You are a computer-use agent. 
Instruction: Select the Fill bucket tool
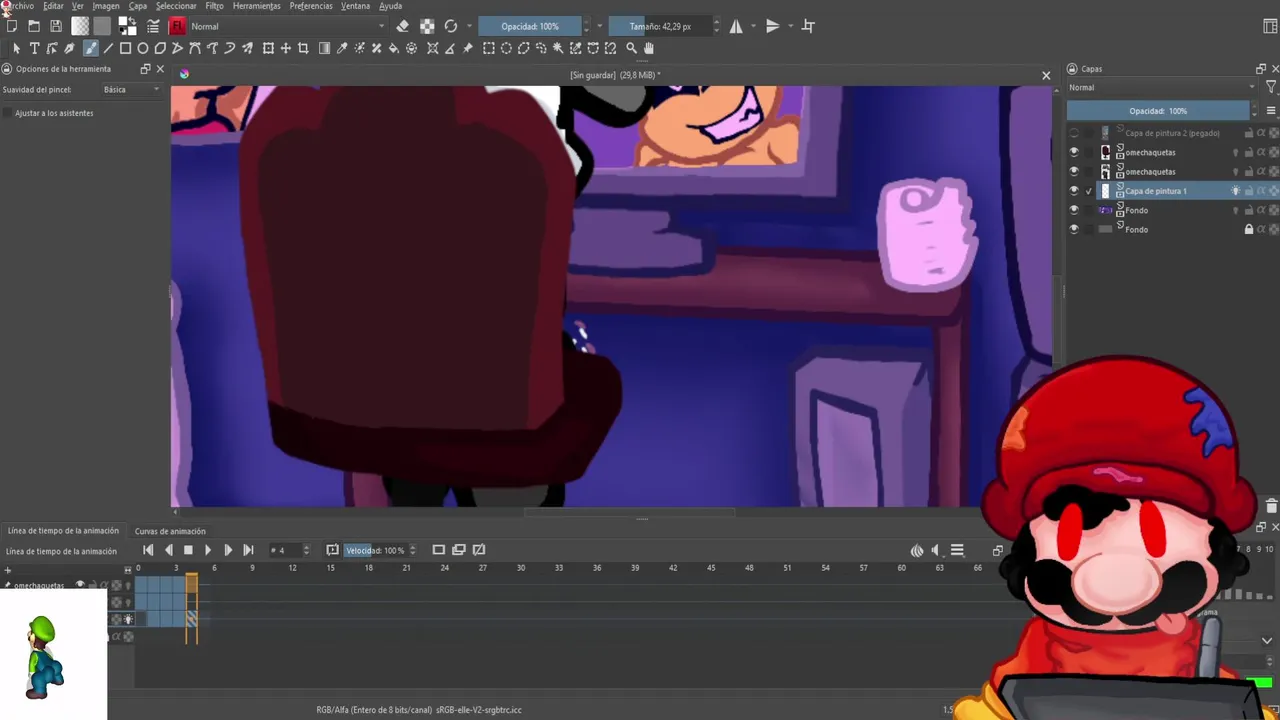[x=394, y=48]
